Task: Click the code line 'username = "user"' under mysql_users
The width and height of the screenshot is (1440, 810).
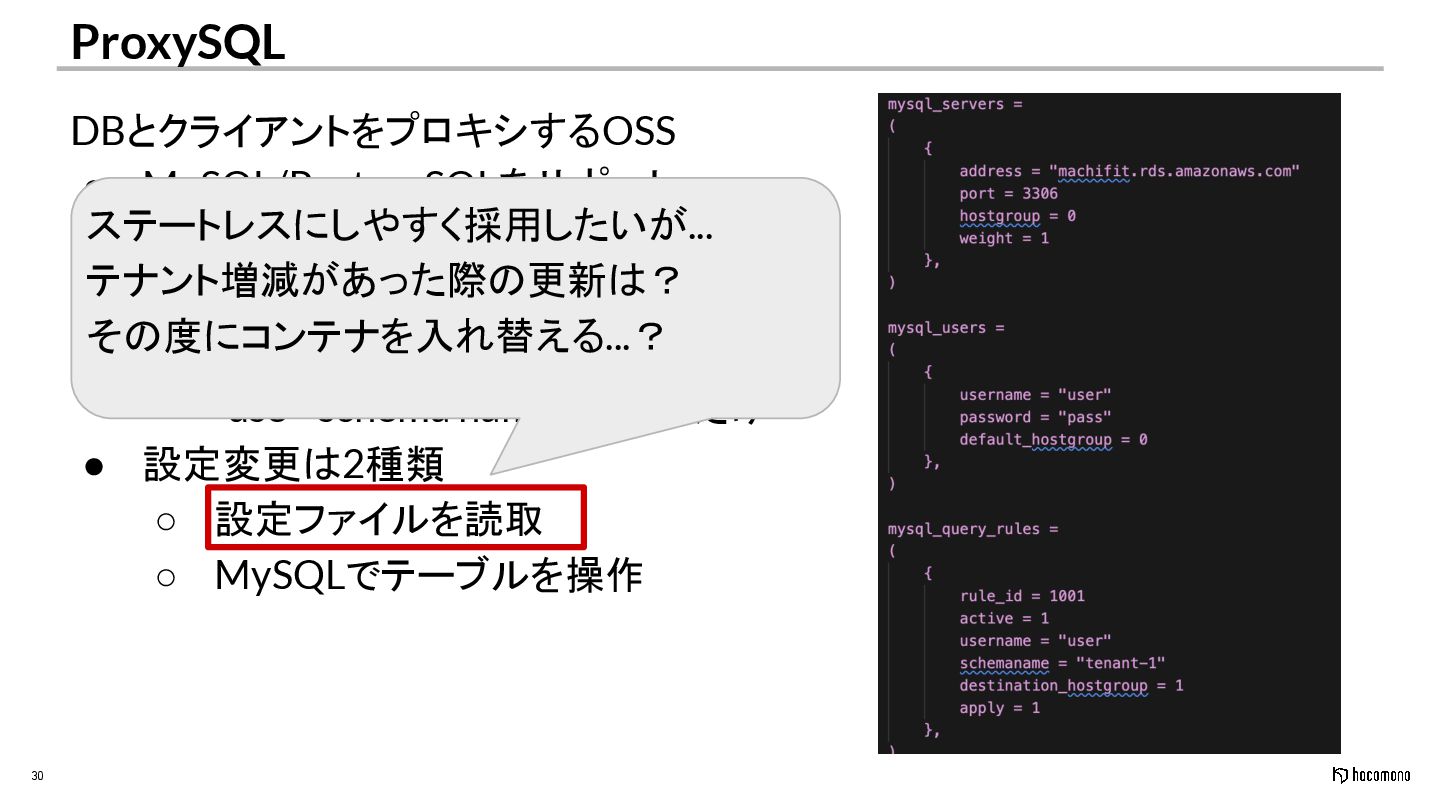Action: click(1035, 395)
